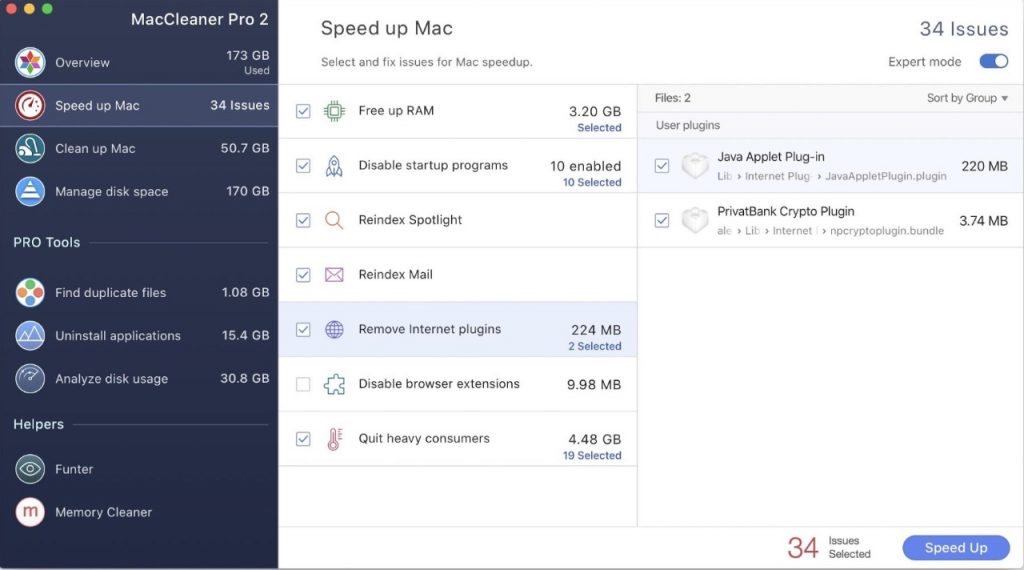Image resolution: width=1024 pixels, height=570 pixels.
Task: Select the Disable startup programs label
Action: pos(433,166)
